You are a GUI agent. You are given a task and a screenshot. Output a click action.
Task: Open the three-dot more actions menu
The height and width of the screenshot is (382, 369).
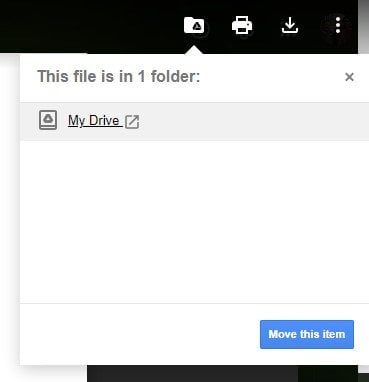click(338, 25)
